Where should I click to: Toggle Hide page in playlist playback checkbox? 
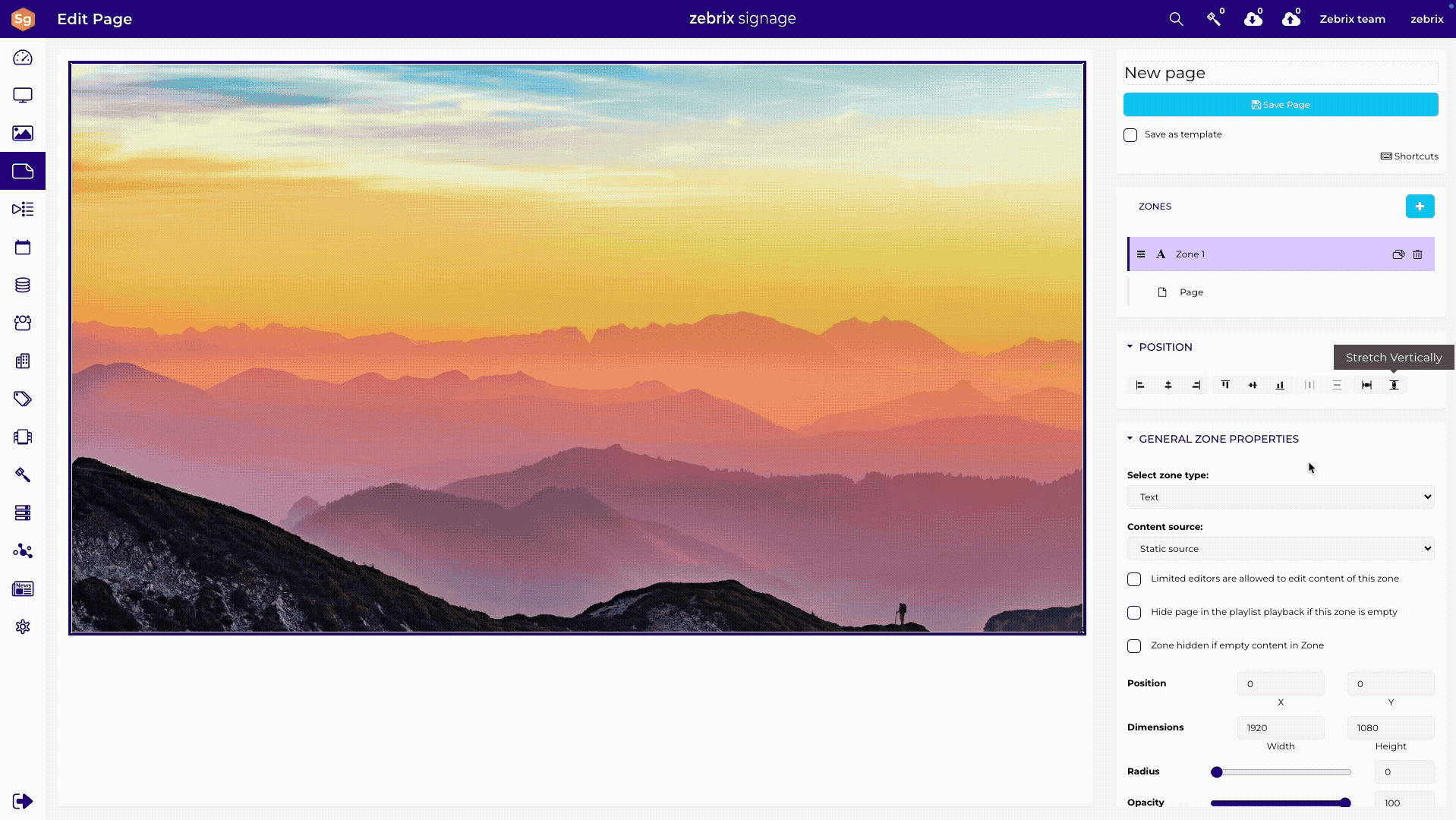click(x=1134, y=613)
